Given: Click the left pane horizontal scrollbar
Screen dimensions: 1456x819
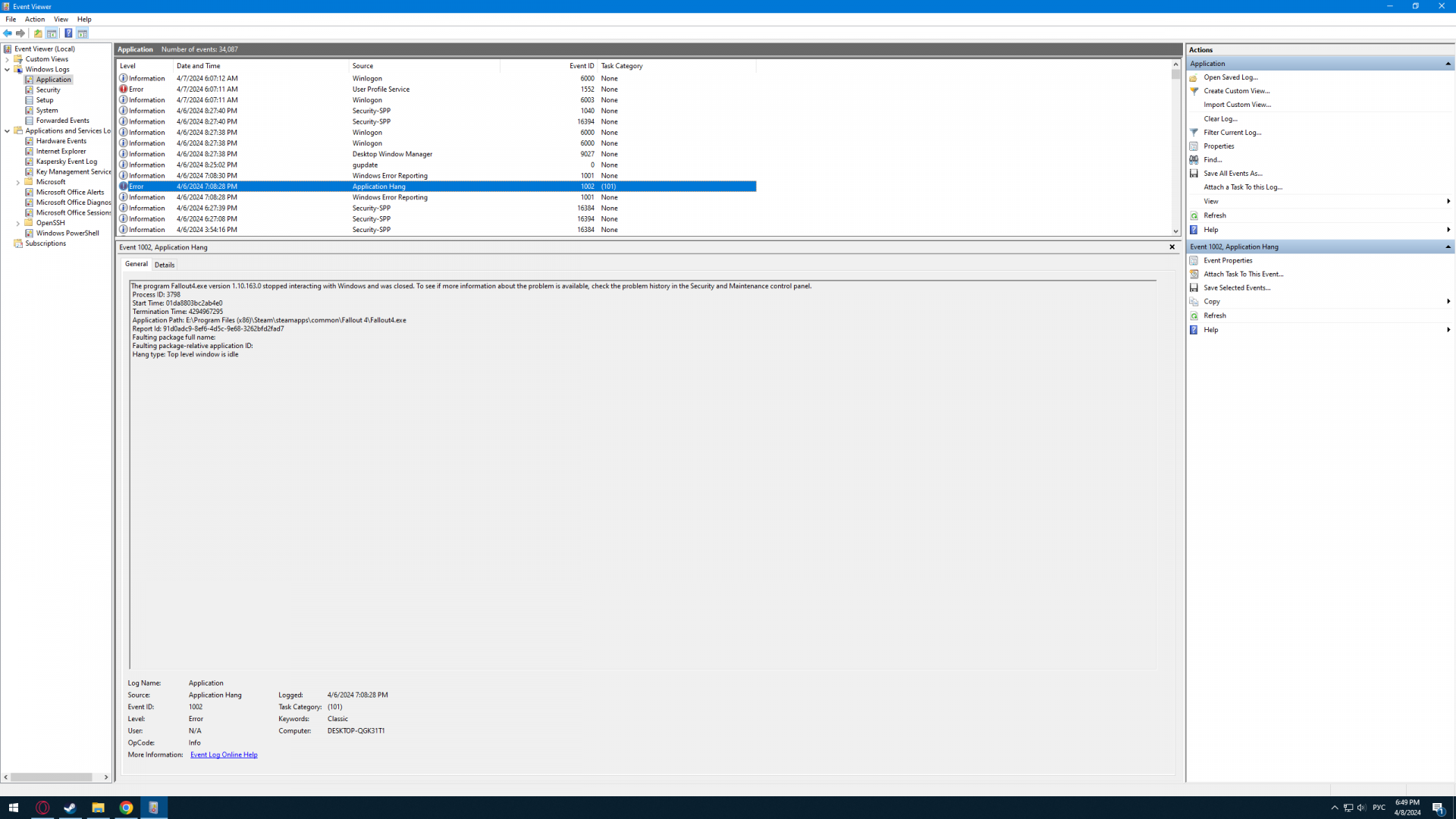Looking at the screenshot, I should [52, 777].
